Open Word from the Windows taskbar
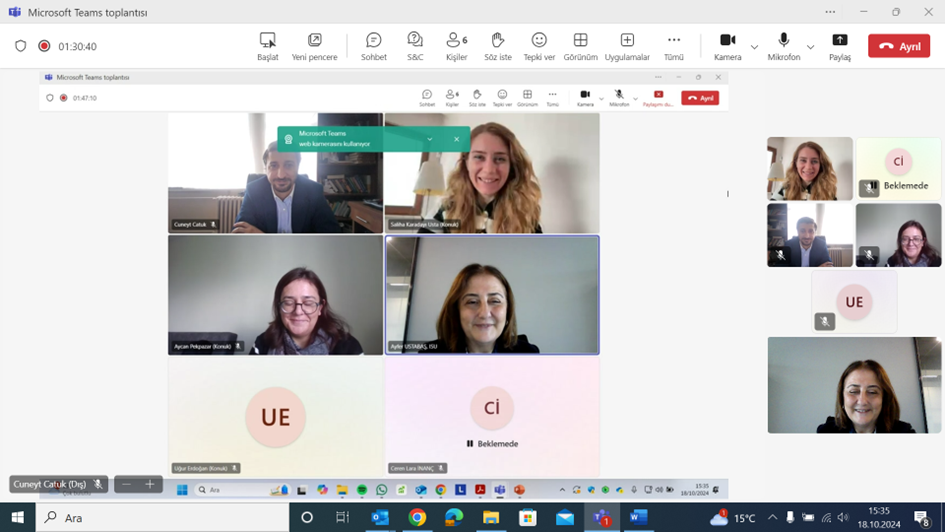This screenshot has width=945, height=532. pyautogui.click(x=638, y=517)
